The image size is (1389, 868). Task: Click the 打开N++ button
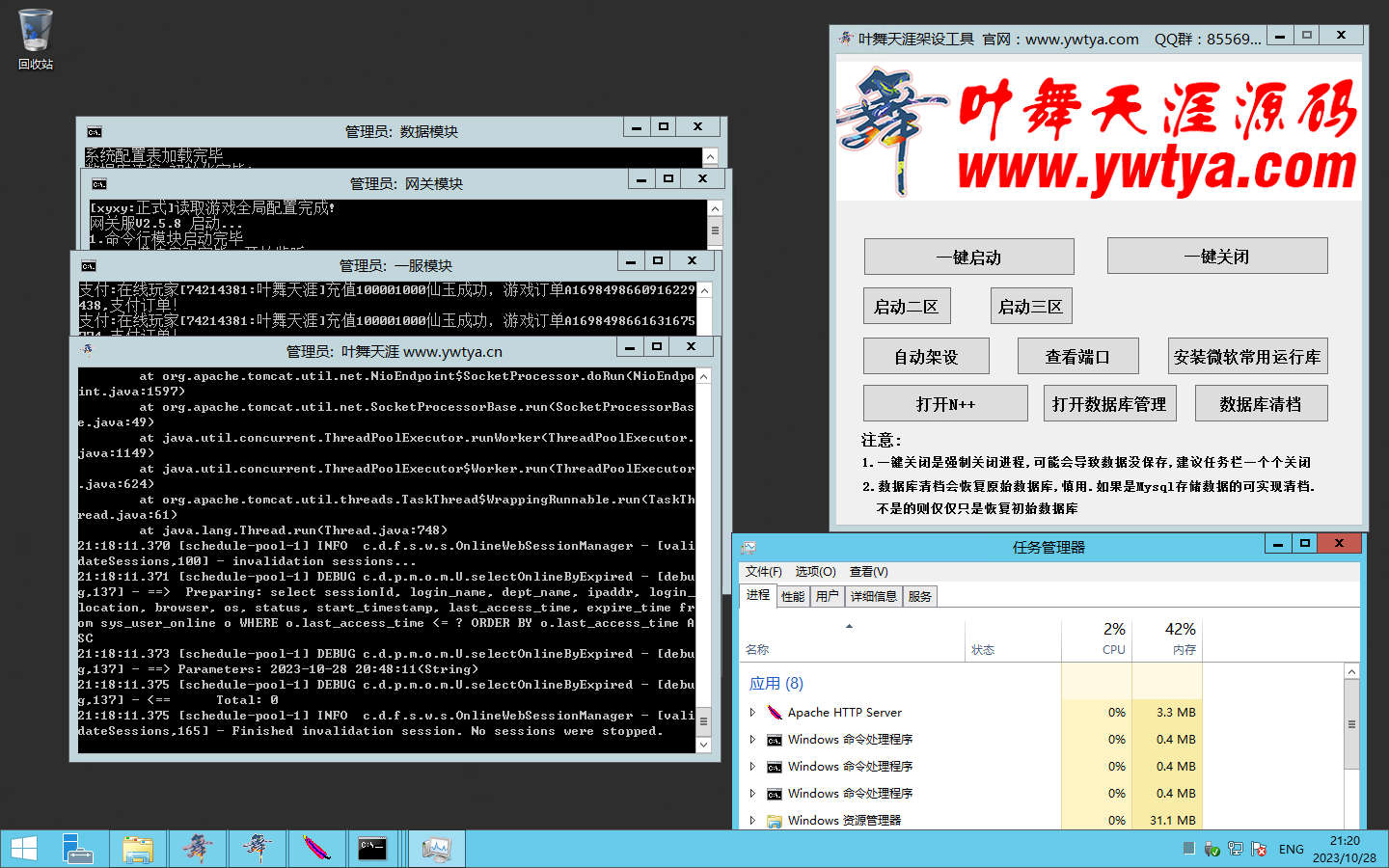tap(945, 403)
